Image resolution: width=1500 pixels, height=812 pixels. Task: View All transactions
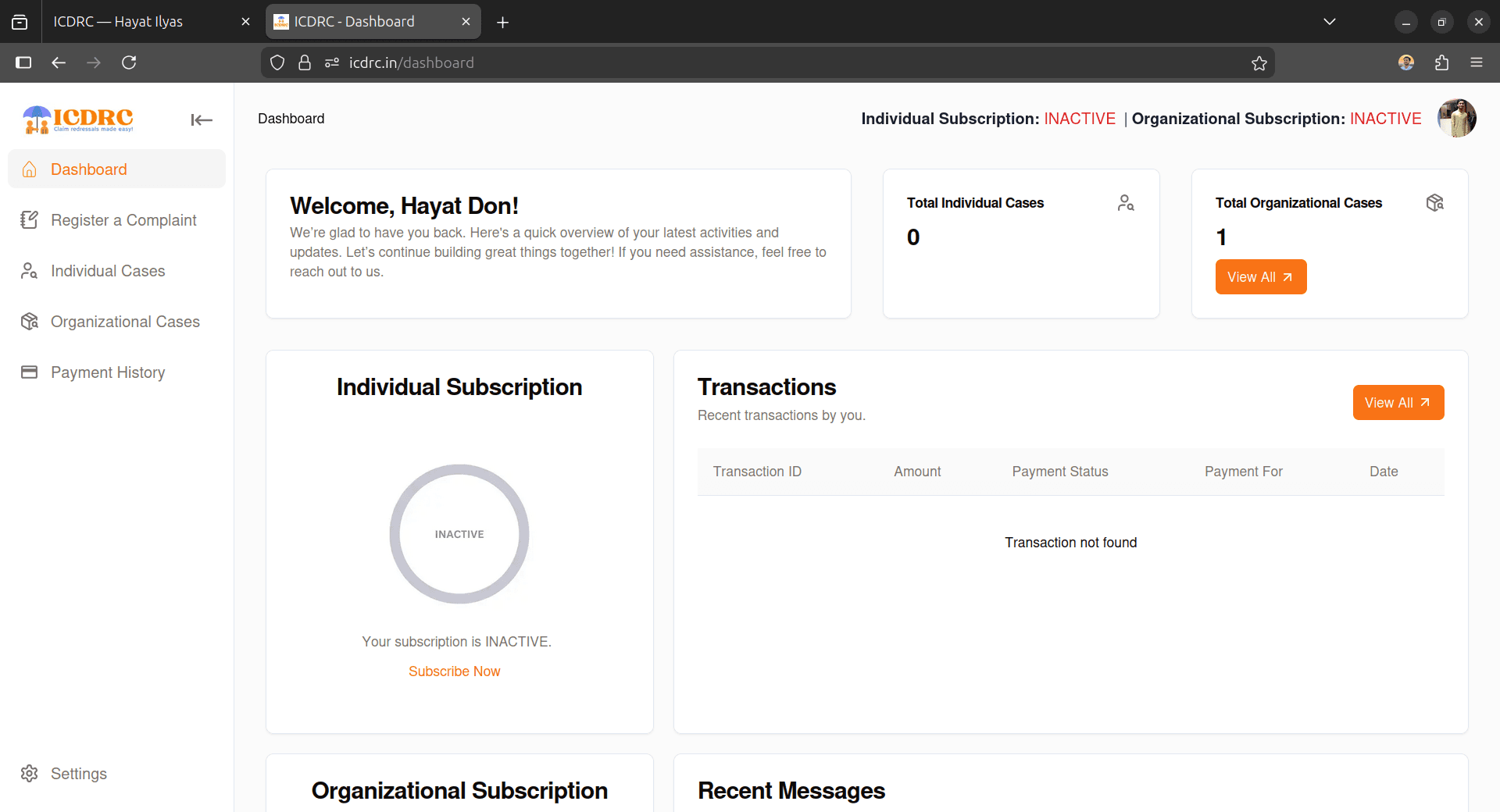click(1398, 403)
